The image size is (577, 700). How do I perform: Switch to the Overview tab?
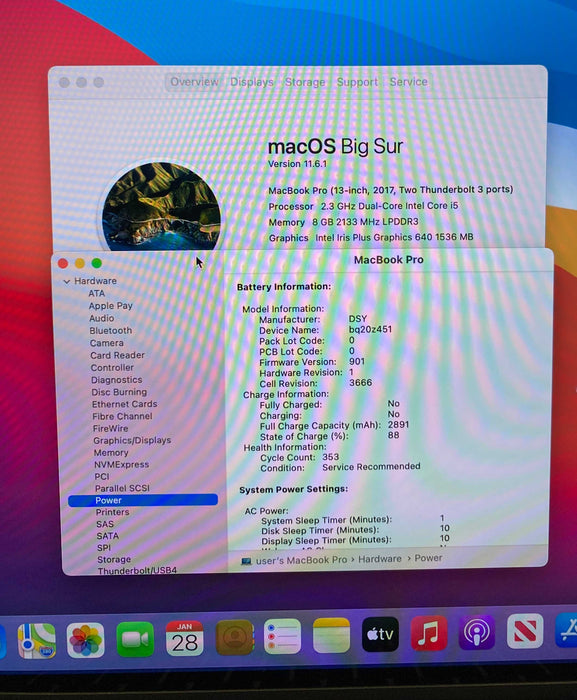click(x=194, y=82)
